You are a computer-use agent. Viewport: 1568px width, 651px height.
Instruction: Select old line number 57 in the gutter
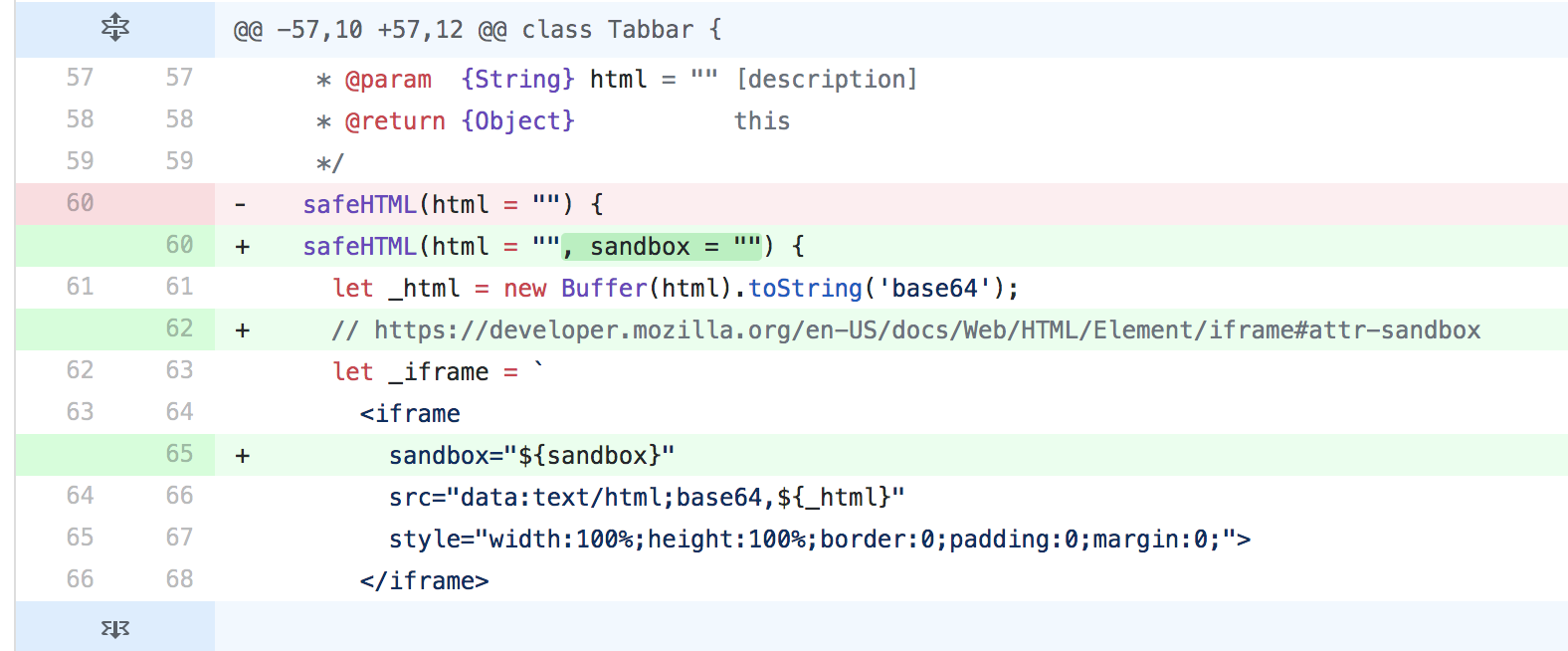80,78
